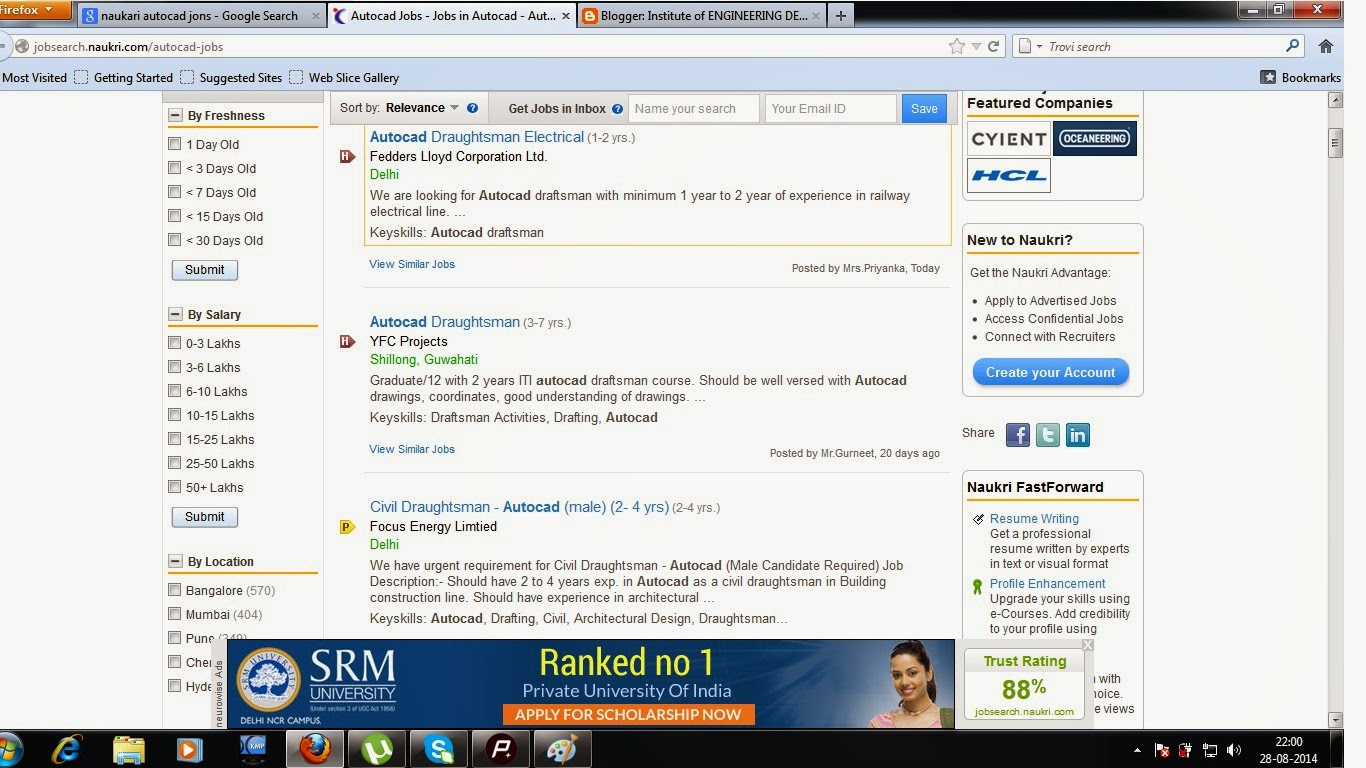Close the SRM University ad banner
This screenshot has height=768, width=1366.
click(x=1088, y=645)
